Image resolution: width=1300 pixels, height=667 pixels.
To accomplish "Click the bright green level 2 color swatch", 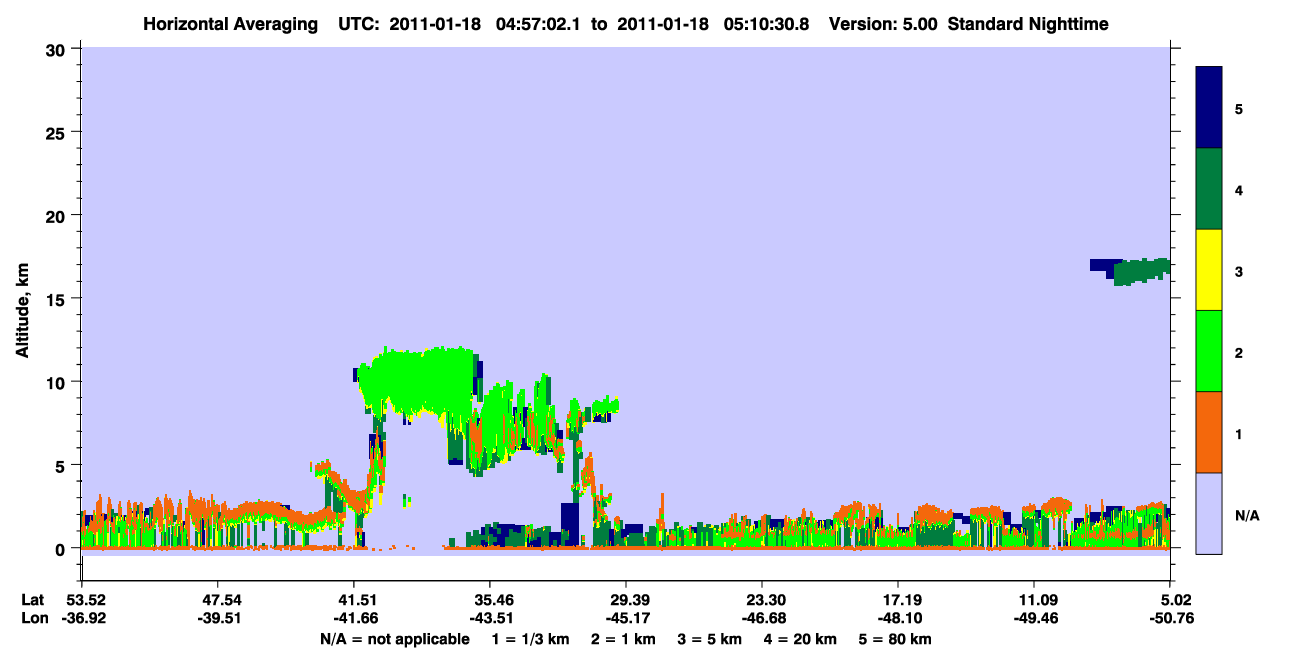I will [x=1209, y=351].
